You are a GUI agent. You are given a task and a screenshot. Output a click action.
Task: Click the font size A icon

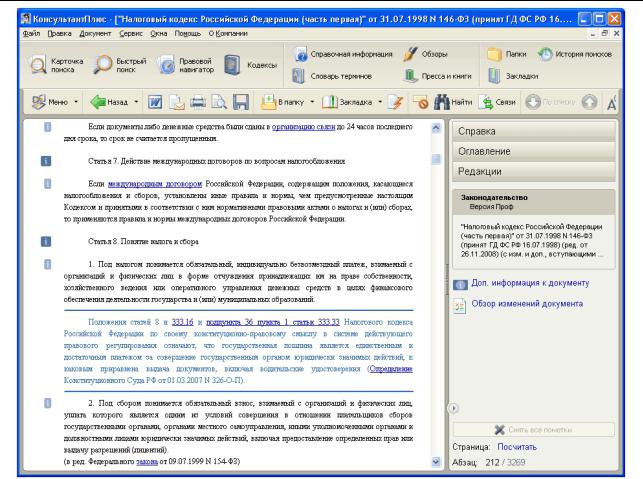(x=611, y=103)
